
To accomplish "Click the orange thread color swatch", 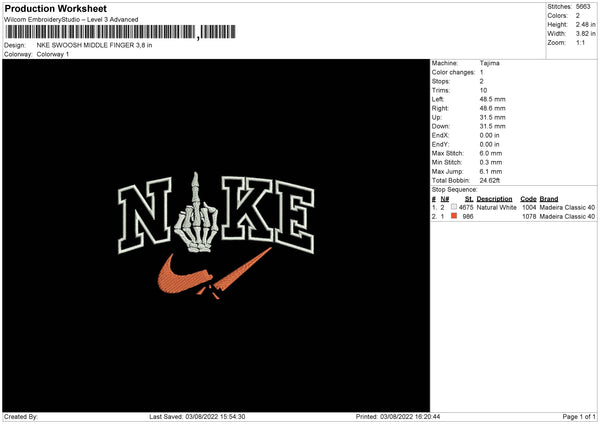I will pyautogui.click(x=454, y=216).
